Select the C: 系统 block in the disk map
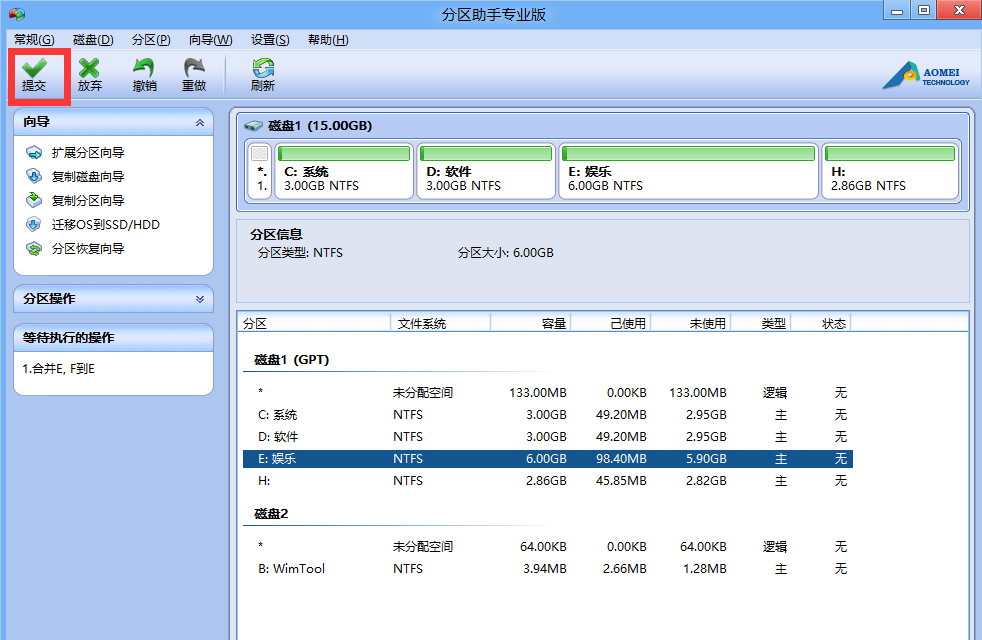 (344, 171)
